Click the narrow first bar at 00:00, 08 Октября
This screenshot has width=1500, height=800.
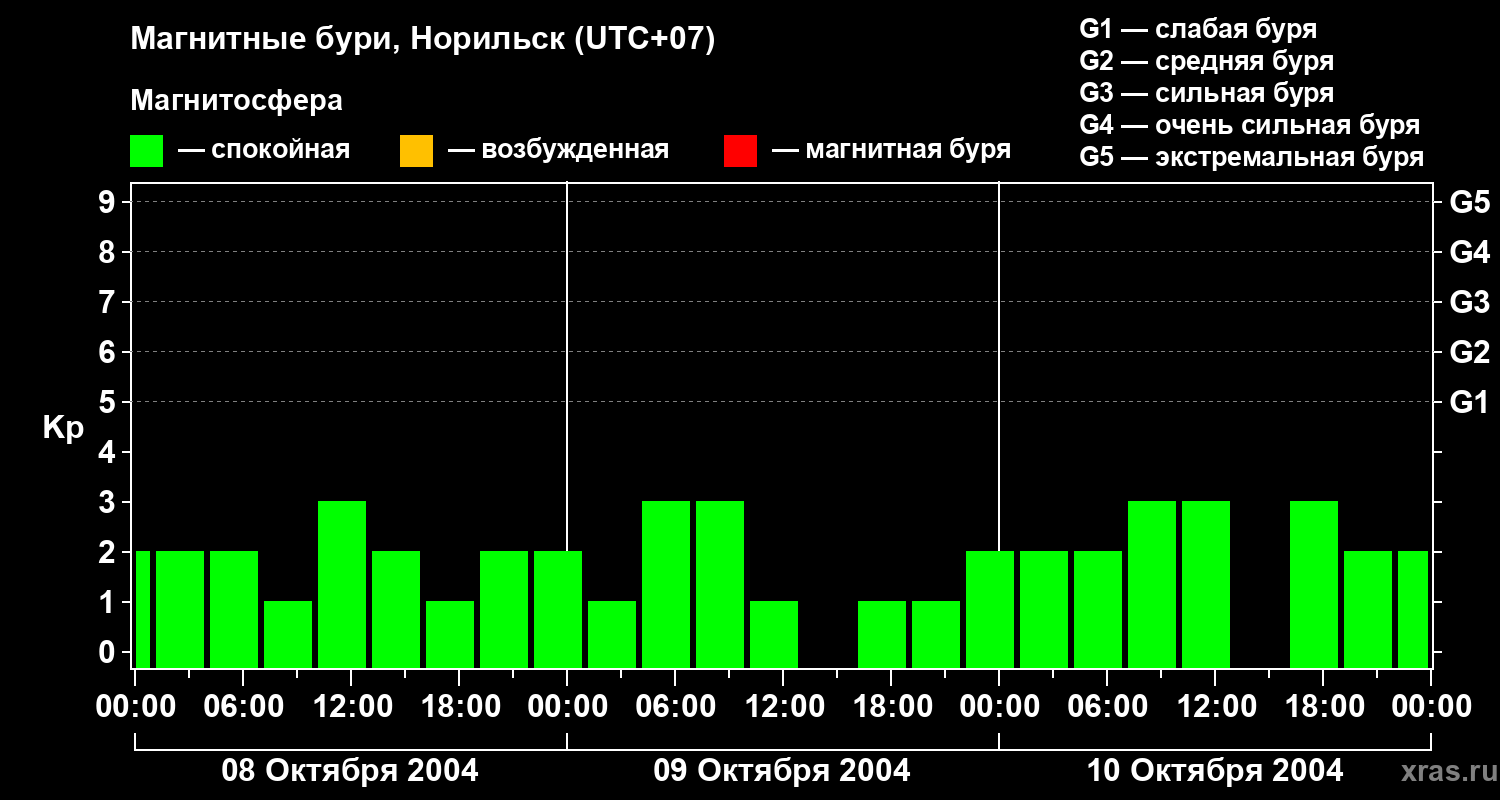tap(142, 609)
